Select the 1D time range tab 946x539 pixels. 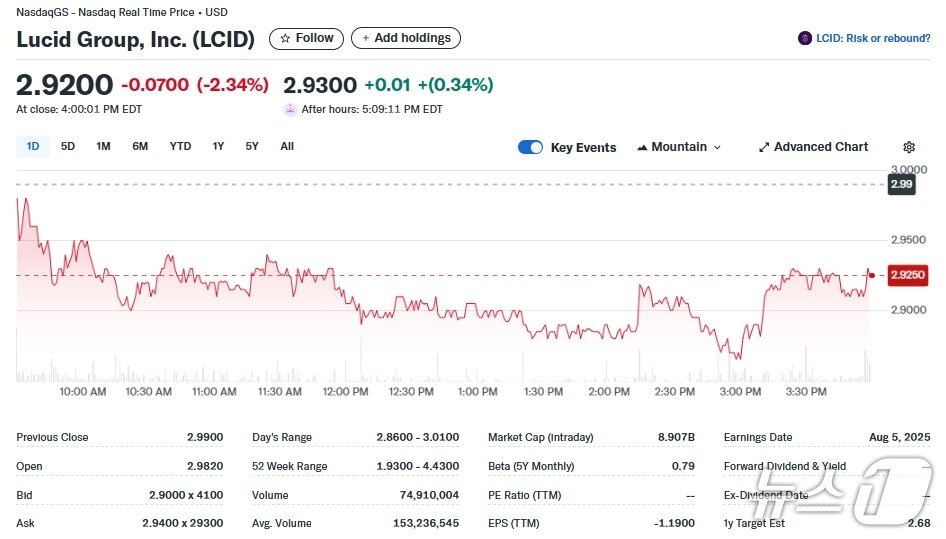[33, 146]
